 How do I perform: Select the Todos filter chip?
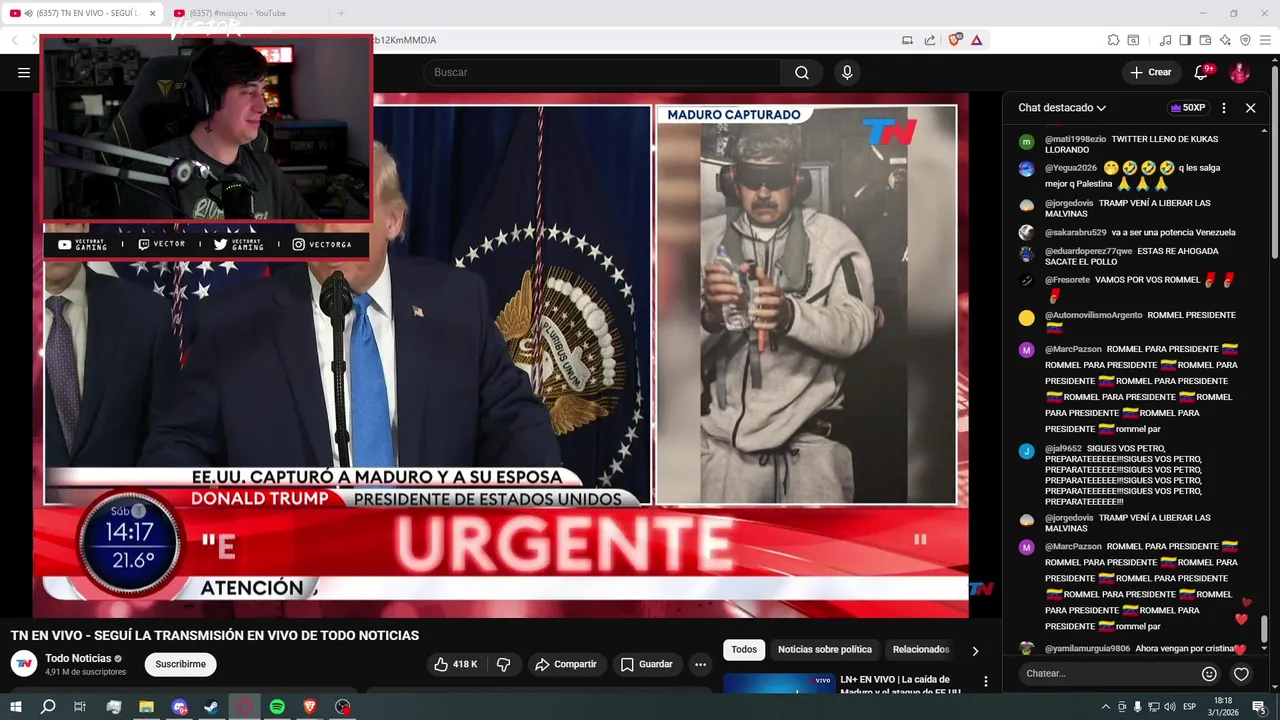pos(744,649)
